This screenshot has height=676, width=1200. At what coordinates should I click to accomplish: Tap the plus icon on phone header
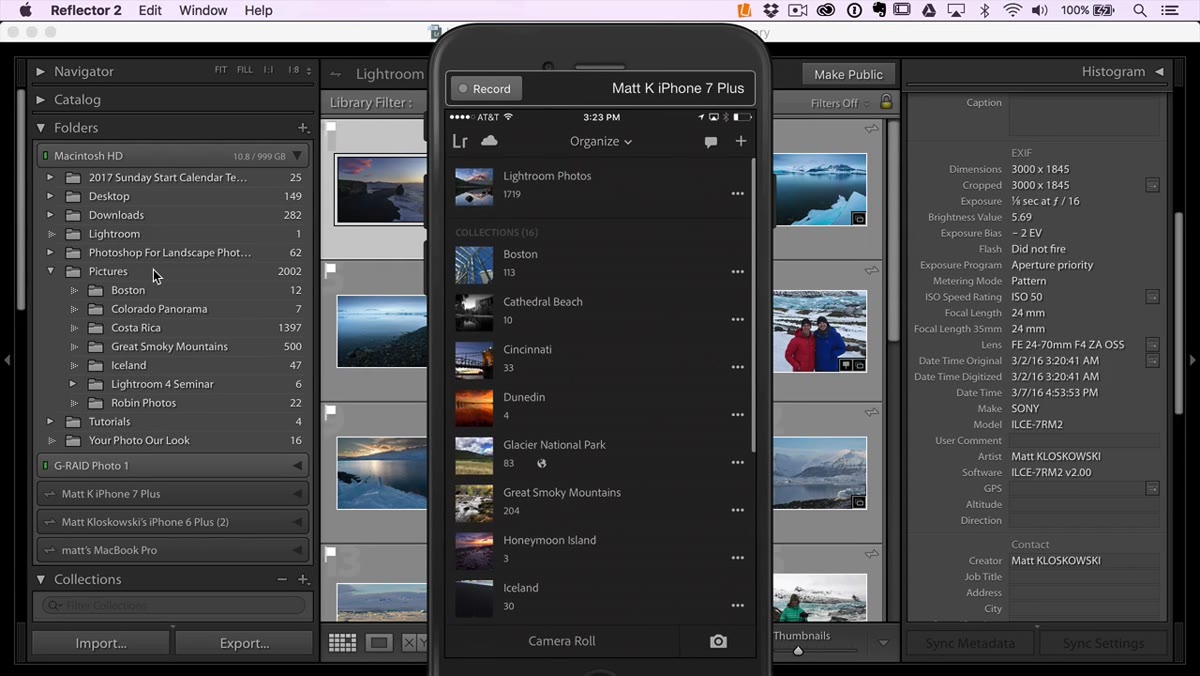[x=741, y=141]
